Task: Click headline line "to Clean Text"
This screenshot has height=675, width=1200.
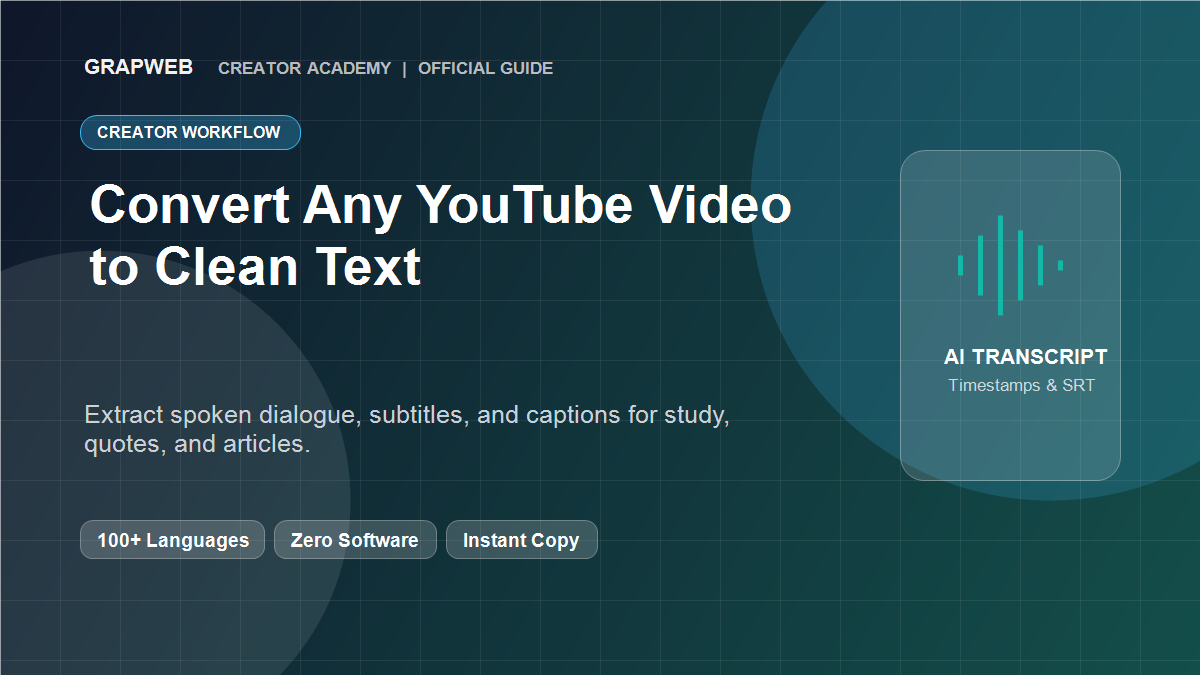Action: click(255, 267)
